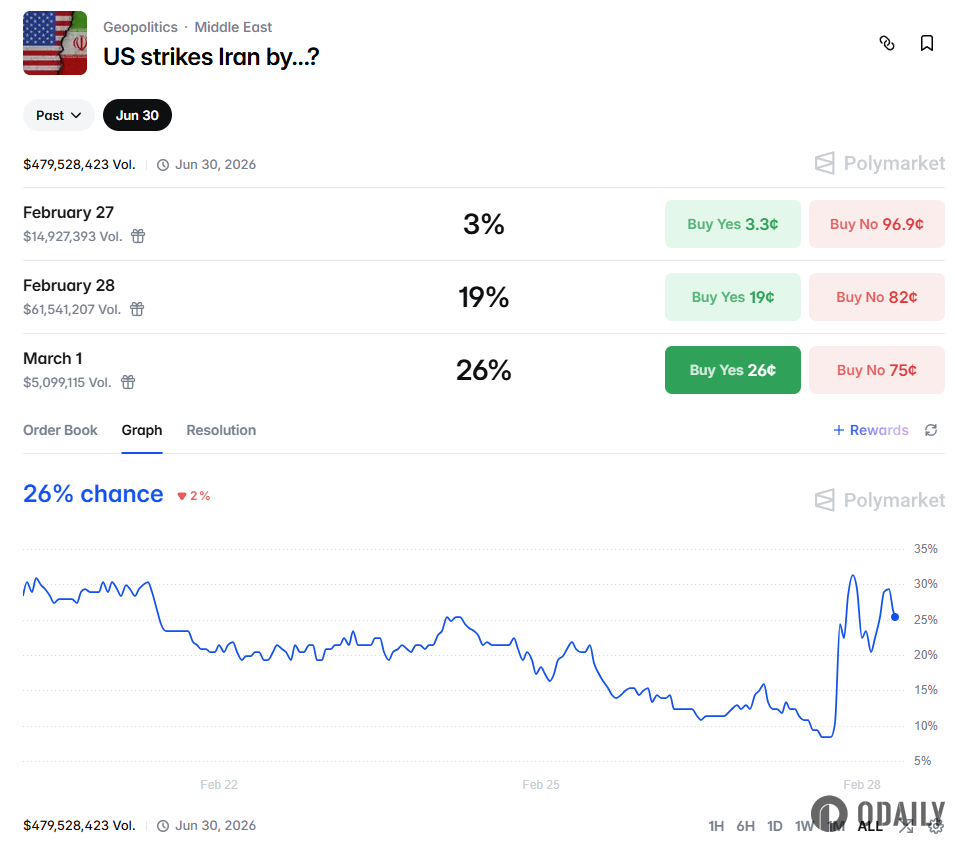
Task: Click the rewards gift icon for March 1
Action: (128, 382)
